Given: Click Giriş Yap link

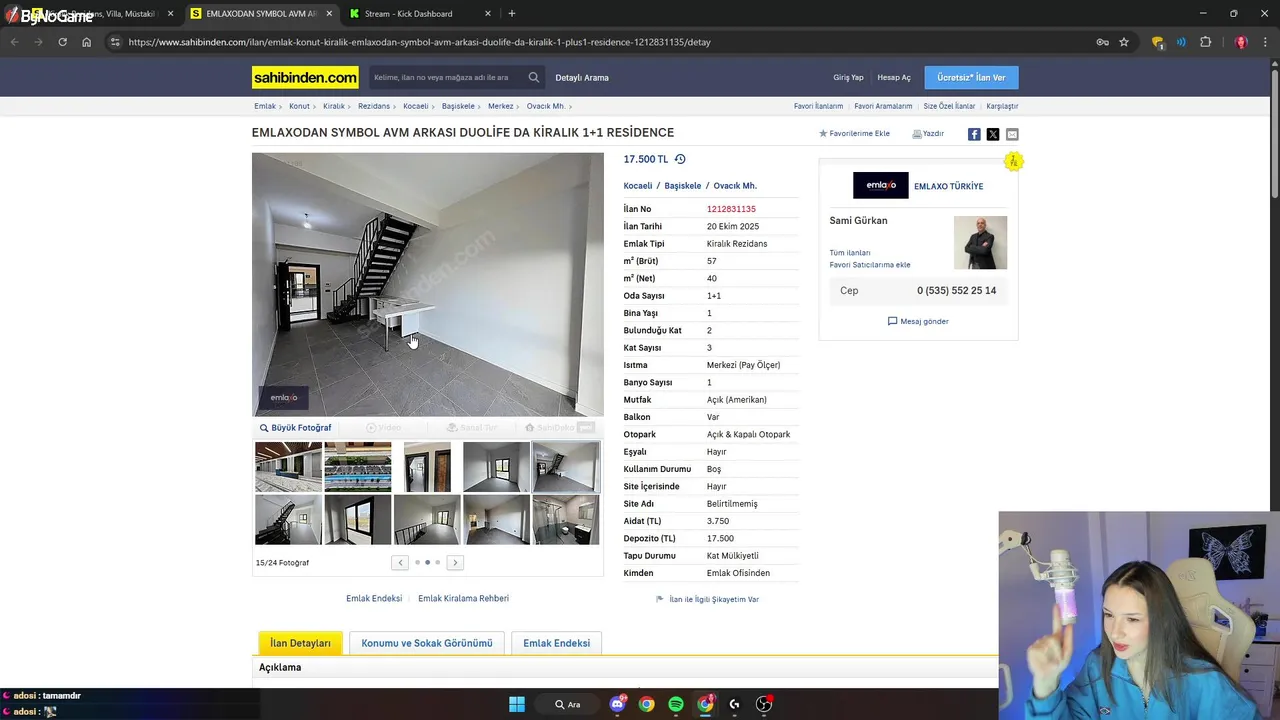Looking at the screenshot, I should click(848, 77).
